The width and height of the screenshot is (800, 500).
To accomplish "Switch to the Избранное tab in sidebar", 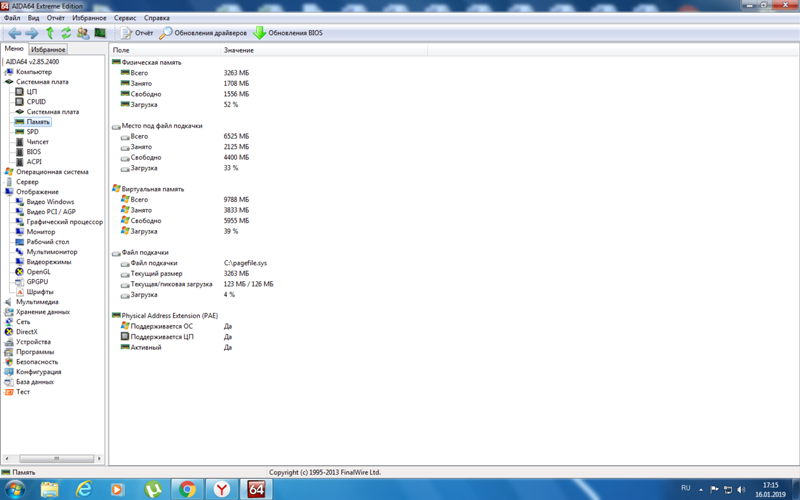I will point(48,49).
